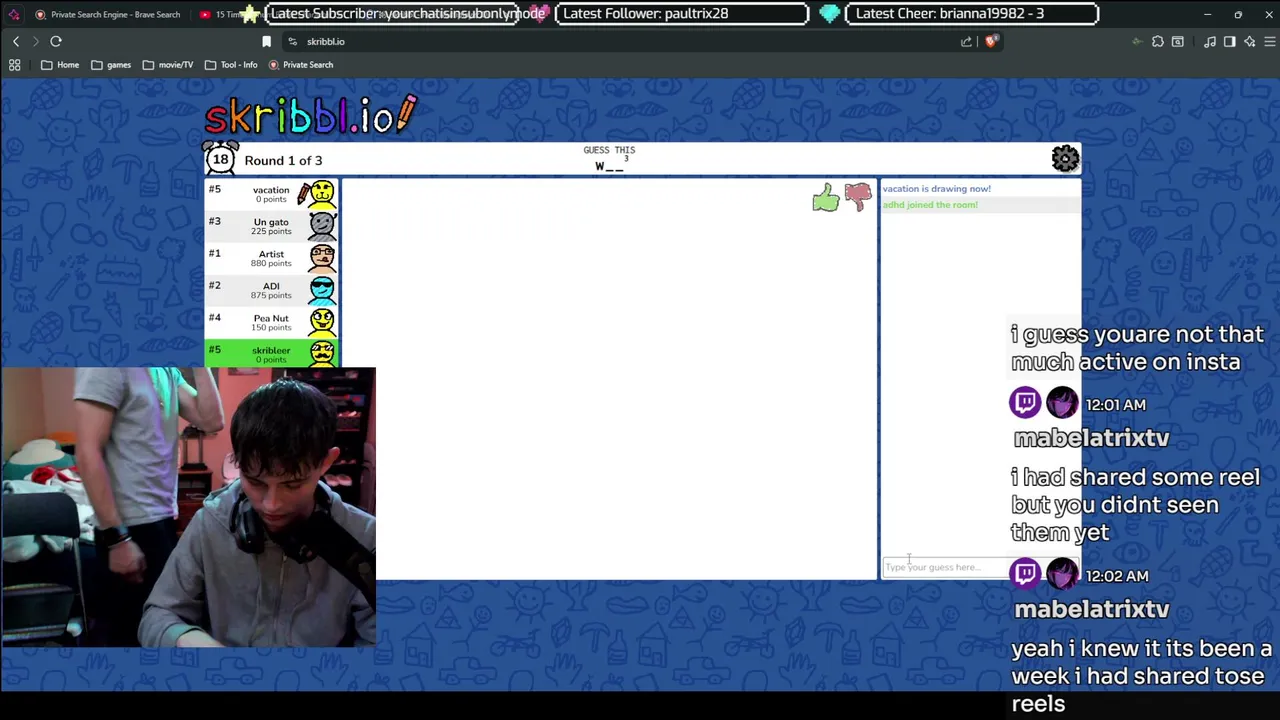Open Tool - Info bookmark folder
The width and height of the screenshot is (1280, 720).
(x=231, y=65)
